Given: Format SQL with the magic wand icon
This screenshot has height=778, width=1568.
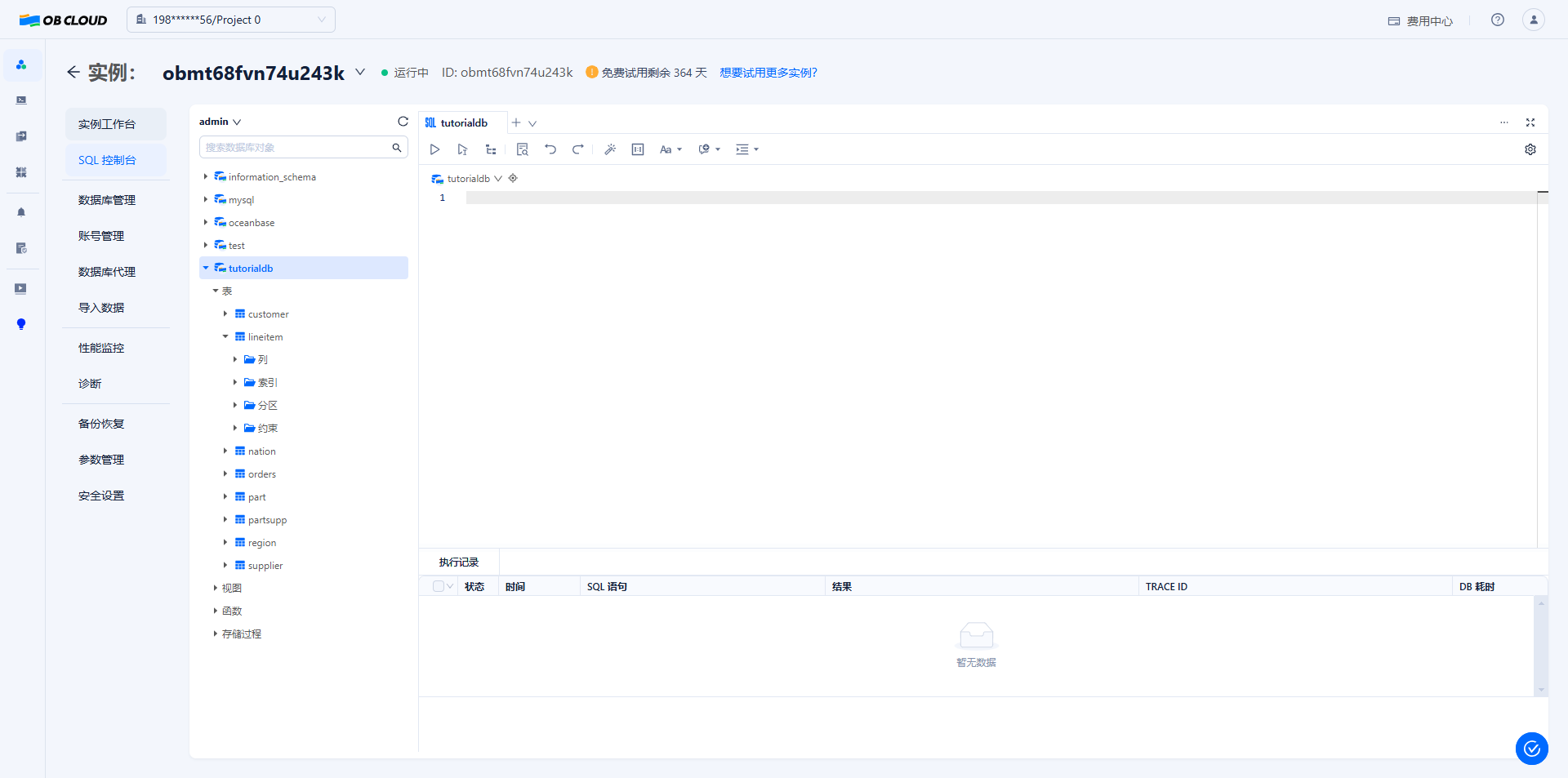Looking at the screenshot, I should pyautogui.click(x=610, y=149).
